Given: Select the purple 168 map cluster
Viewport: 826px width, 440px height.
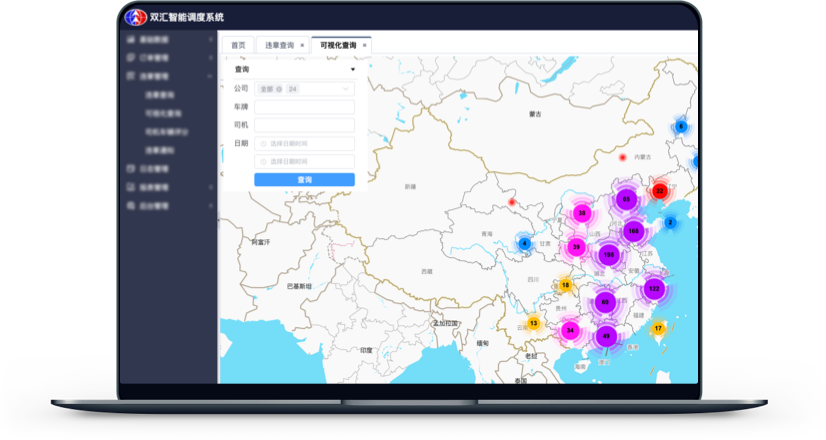Looking at the screenshot, I should click(x=632, y=230).
